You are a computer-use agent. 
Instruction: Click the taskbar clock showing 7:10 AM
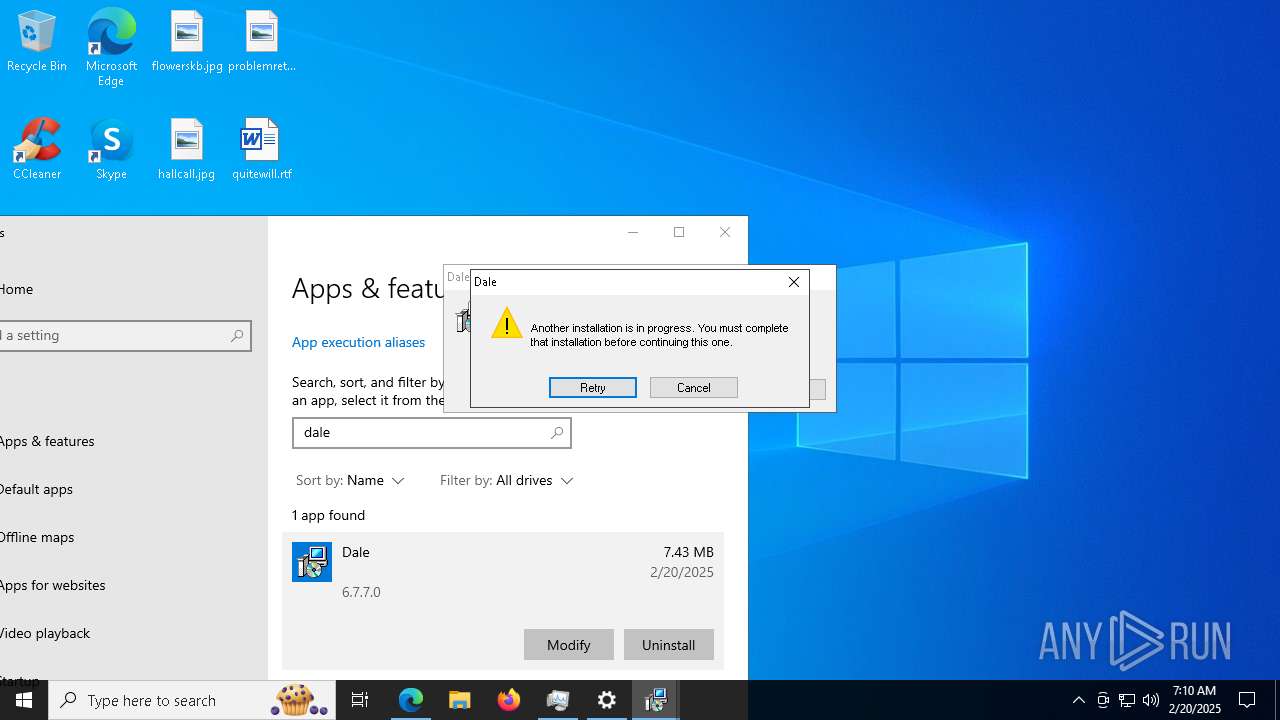[1195, 700]
